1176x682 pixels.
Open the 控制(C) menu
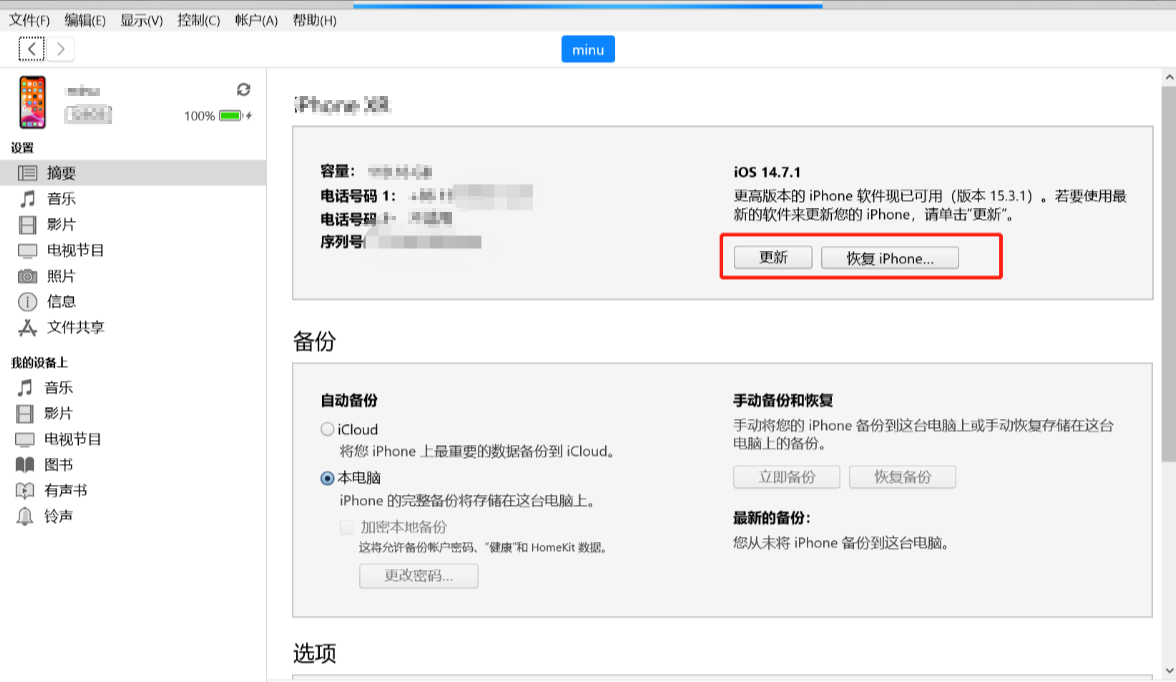[x=199, y=20]
